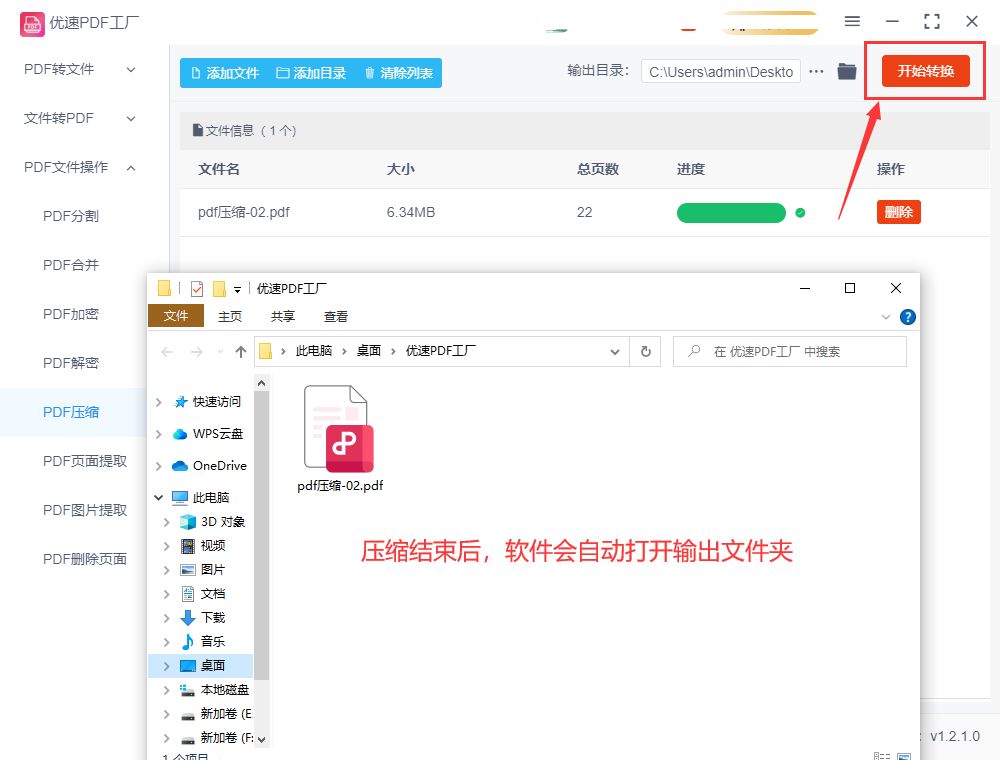
Task: Click the Explorer forward arrow
Action: pyautogui.click(x=196, y=352)
